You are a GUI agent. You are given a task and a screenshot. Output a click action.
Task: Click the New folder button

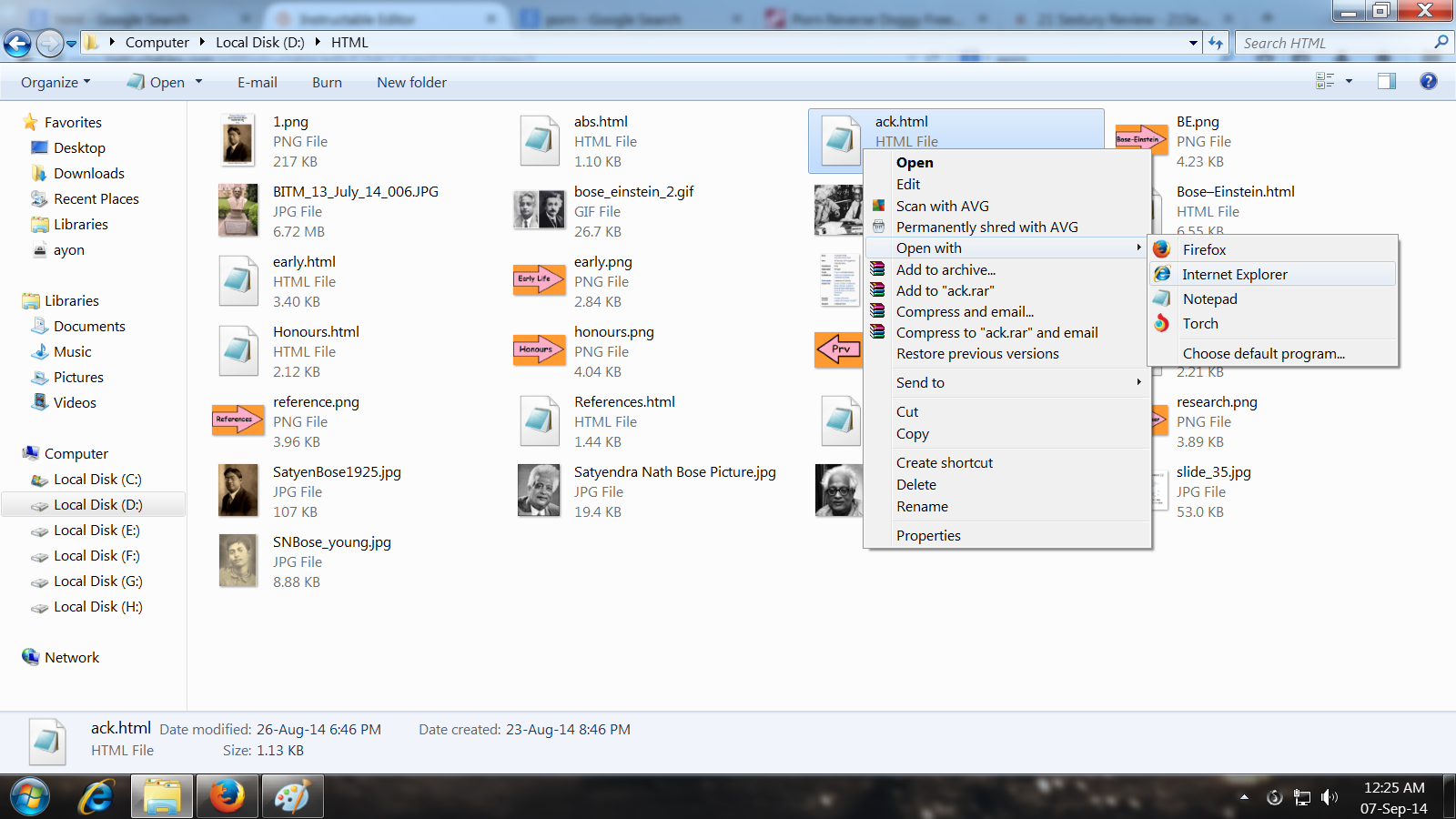click(411, 82)
